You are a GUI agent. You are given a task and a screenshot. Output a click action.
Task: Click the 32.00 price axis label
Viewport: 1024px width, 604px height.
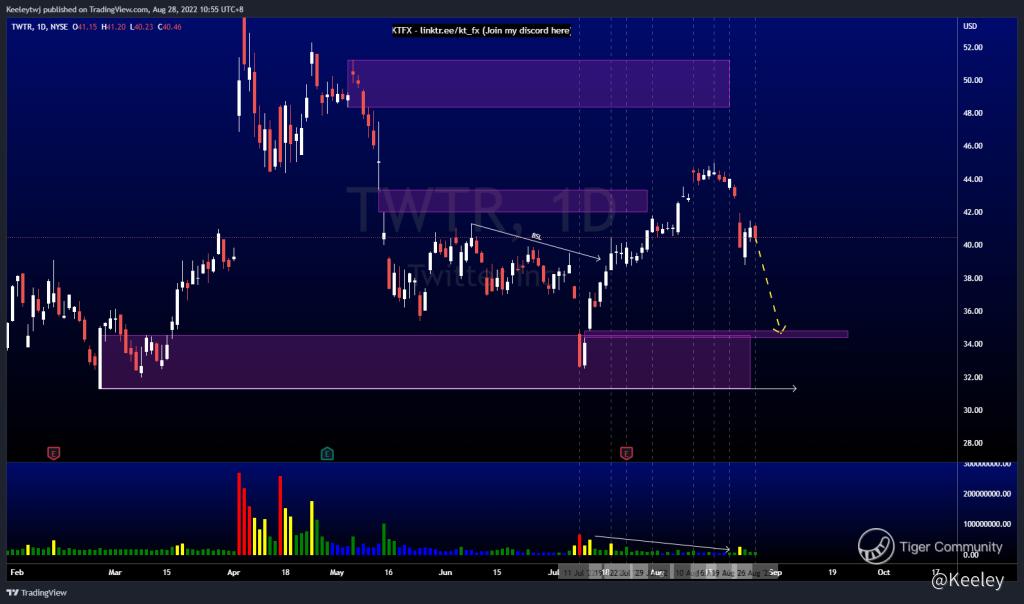(x=972, y=377)
